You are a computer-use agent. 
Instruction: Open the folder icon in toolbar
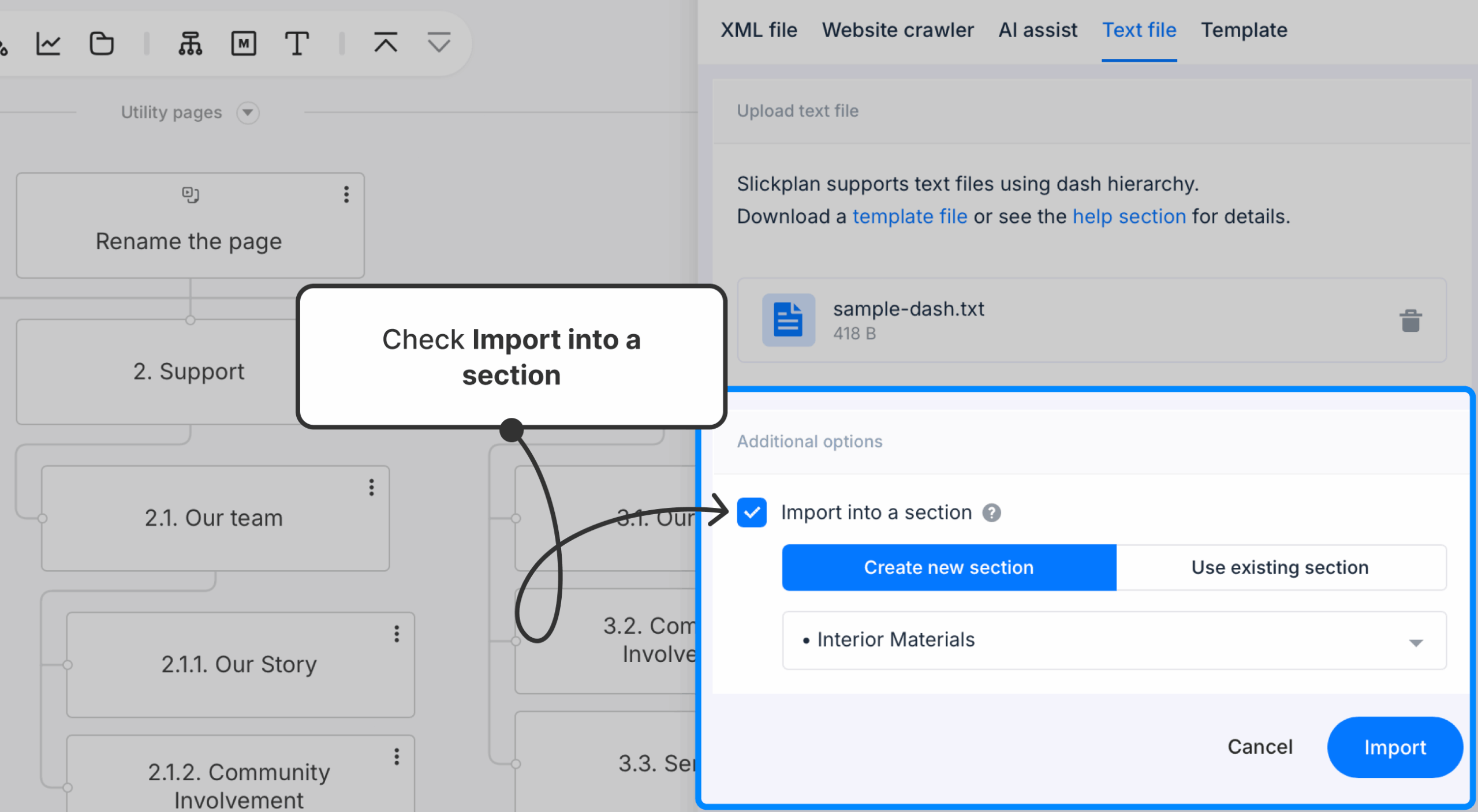(102, 43)
